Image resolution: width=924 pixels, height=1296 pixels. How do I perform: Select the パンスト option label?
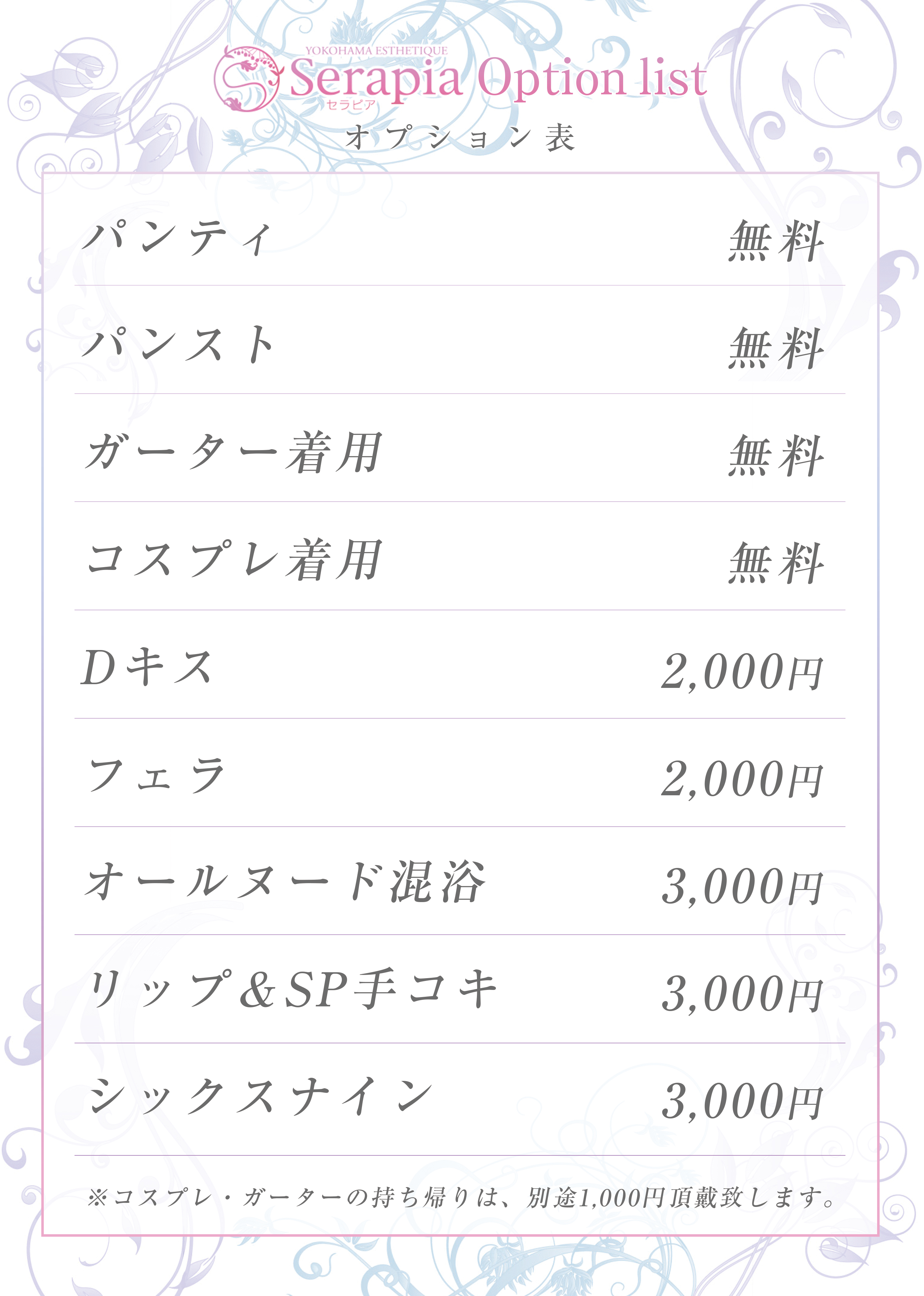[x=178, y=345]
